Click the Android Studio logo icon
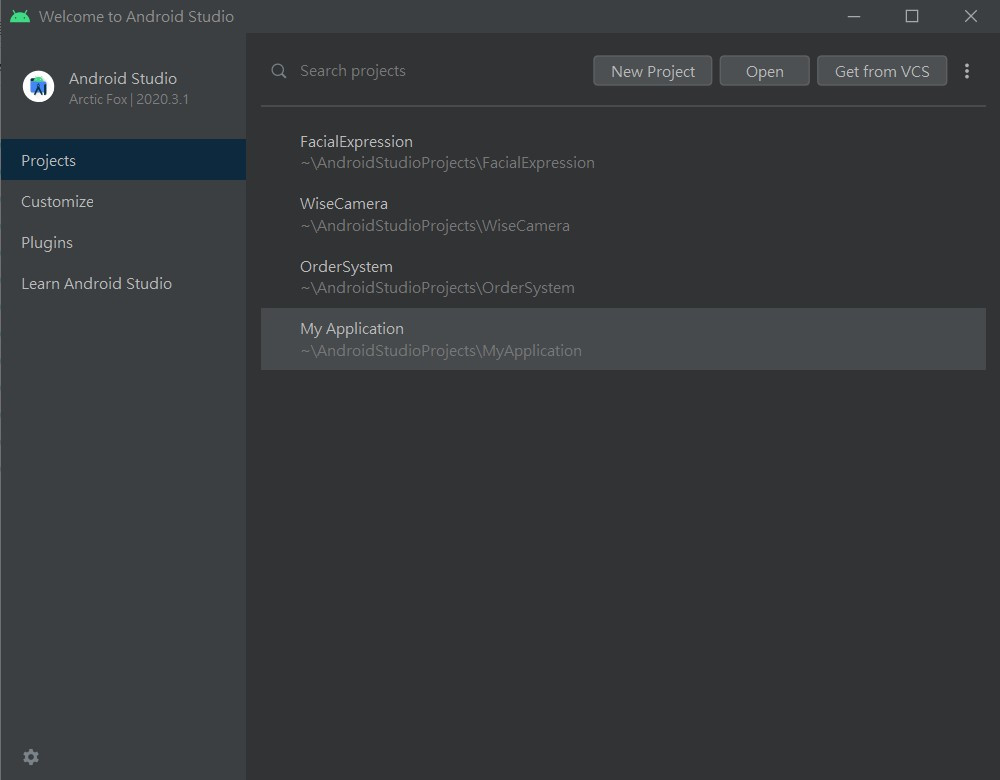The width and height of the screenshot is (1000, 780). 38,87
